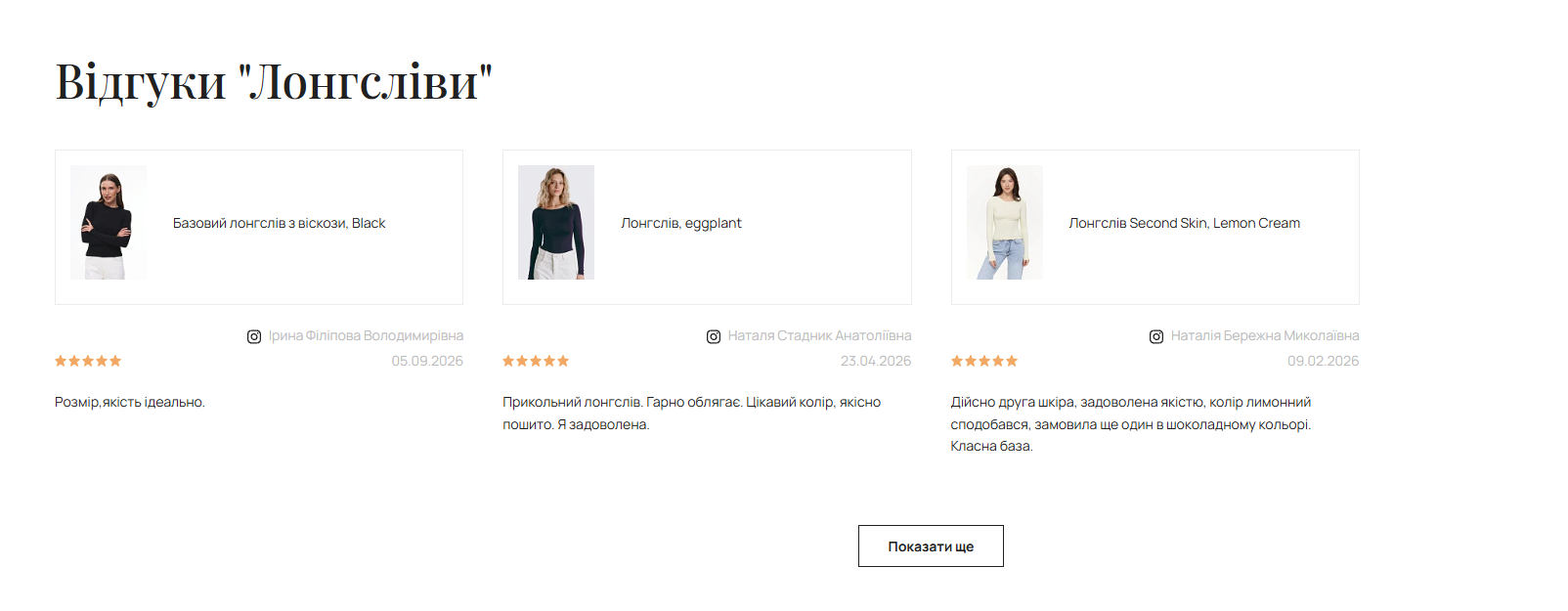Click review date 23.04.2026
1568x611 pixels.
click(x=876, y=361)
